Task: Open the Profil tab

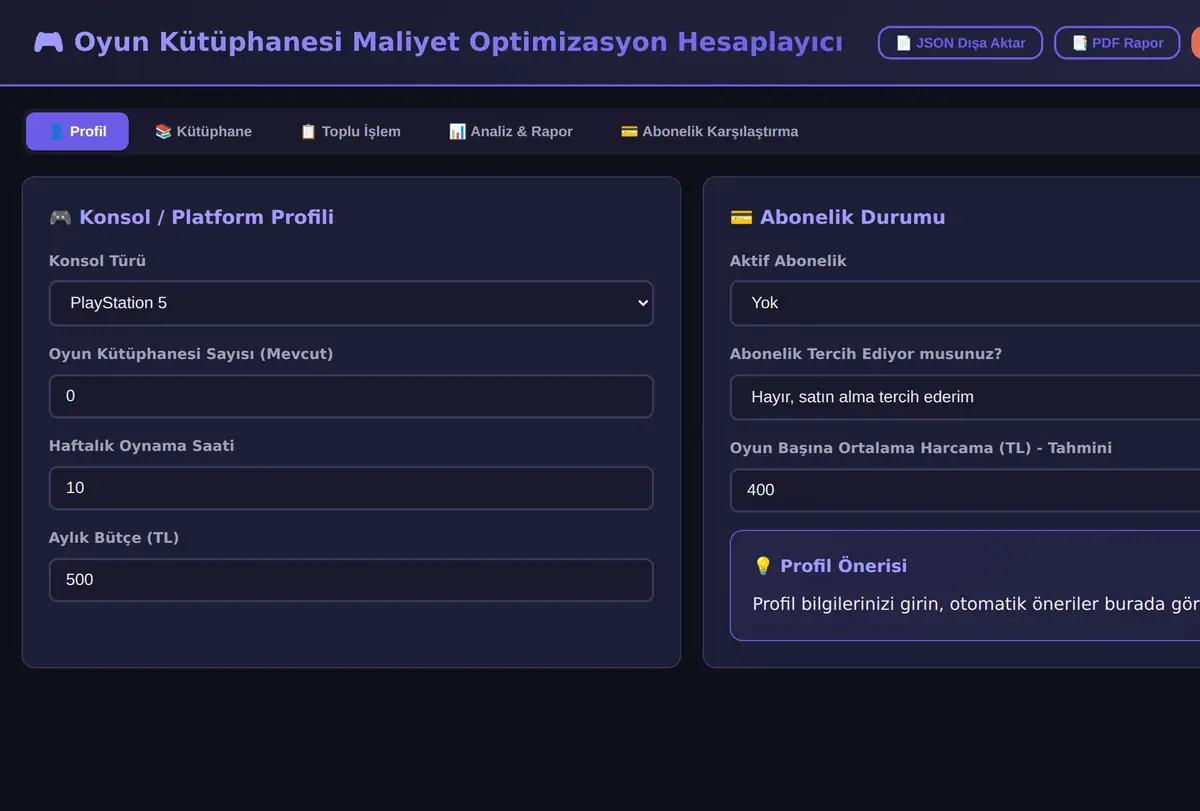Action: pos(77,131)
